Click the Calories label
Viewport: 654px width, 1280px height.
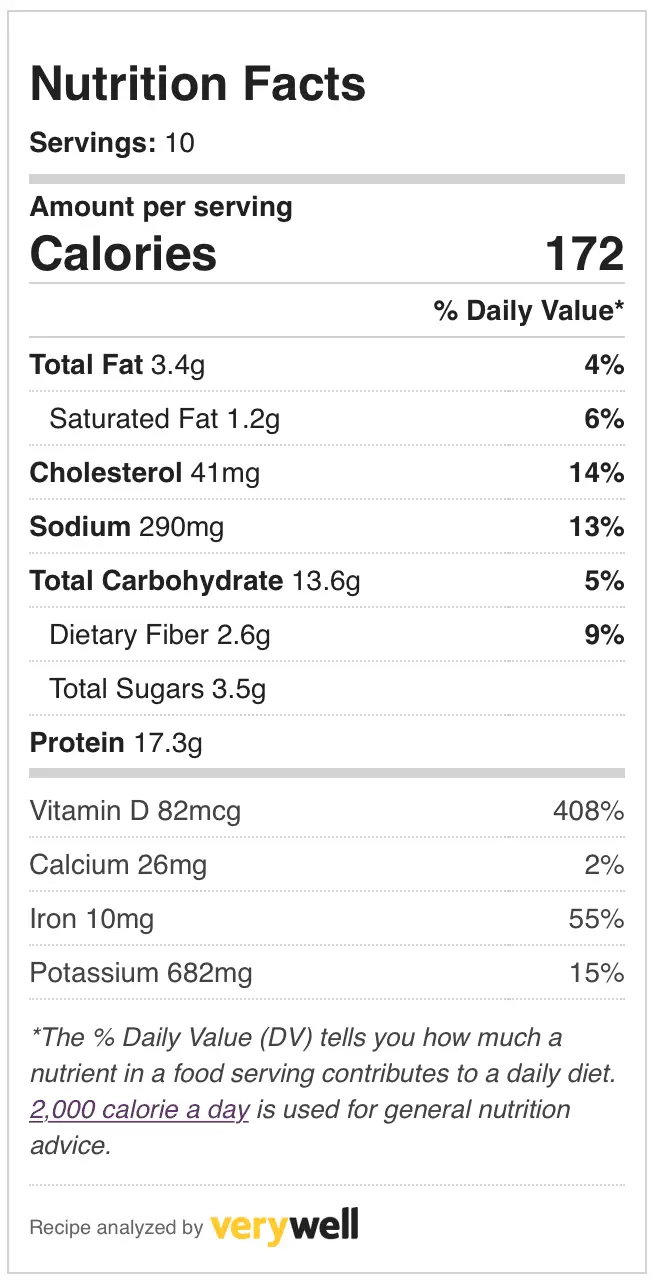(123, 254)
